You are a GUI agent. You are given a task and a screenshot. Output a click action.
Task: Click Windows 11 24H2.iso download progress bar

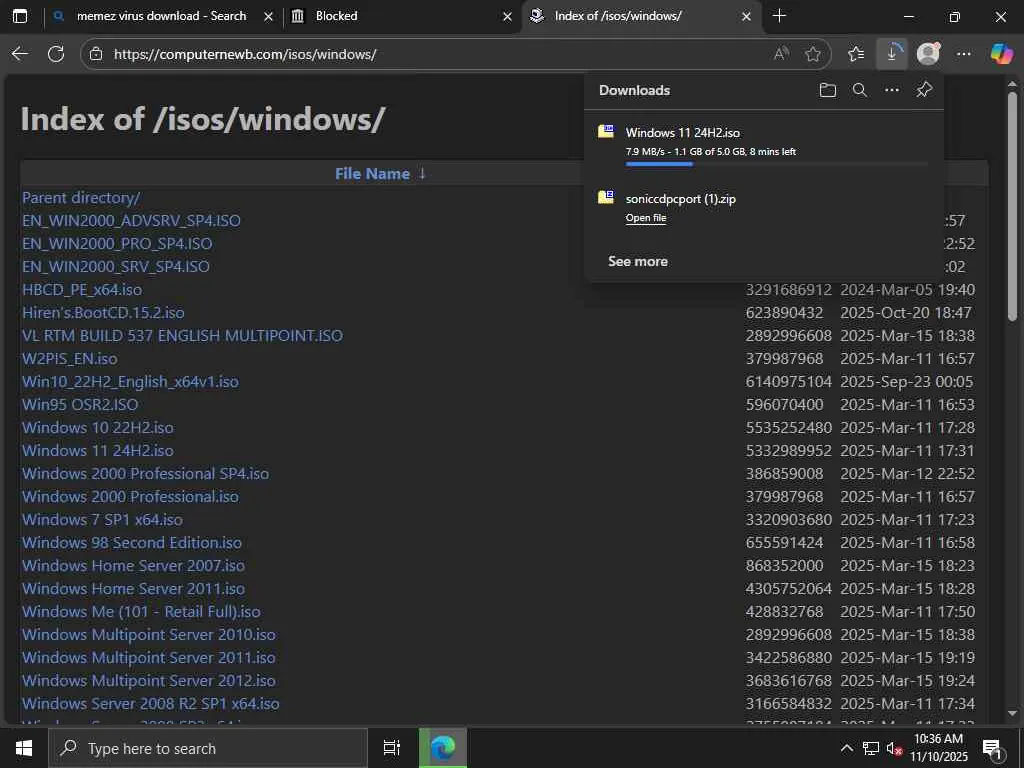tap(776, 165)
